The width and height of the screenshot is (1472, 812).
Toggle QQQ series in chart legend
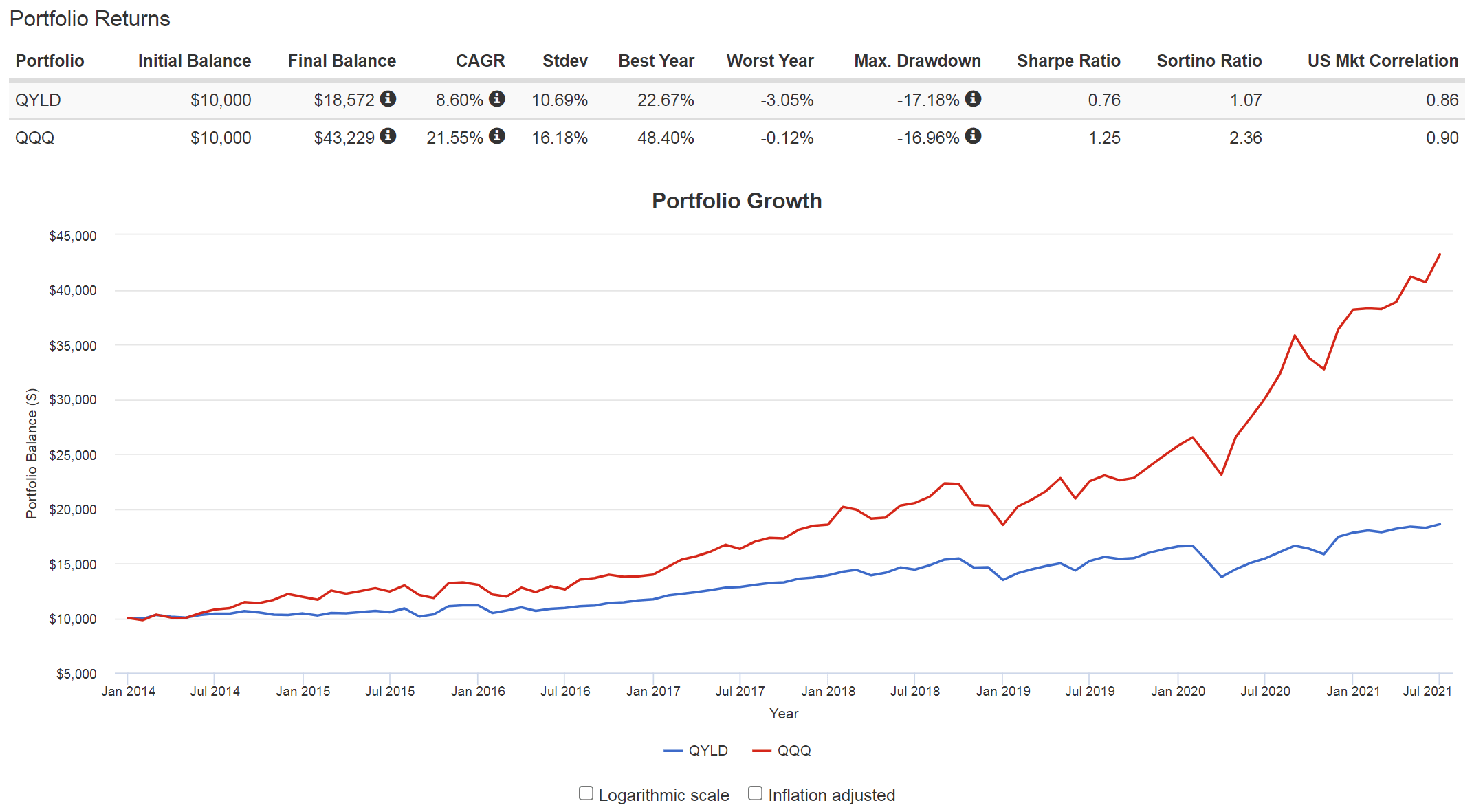[x=782, y=750]
